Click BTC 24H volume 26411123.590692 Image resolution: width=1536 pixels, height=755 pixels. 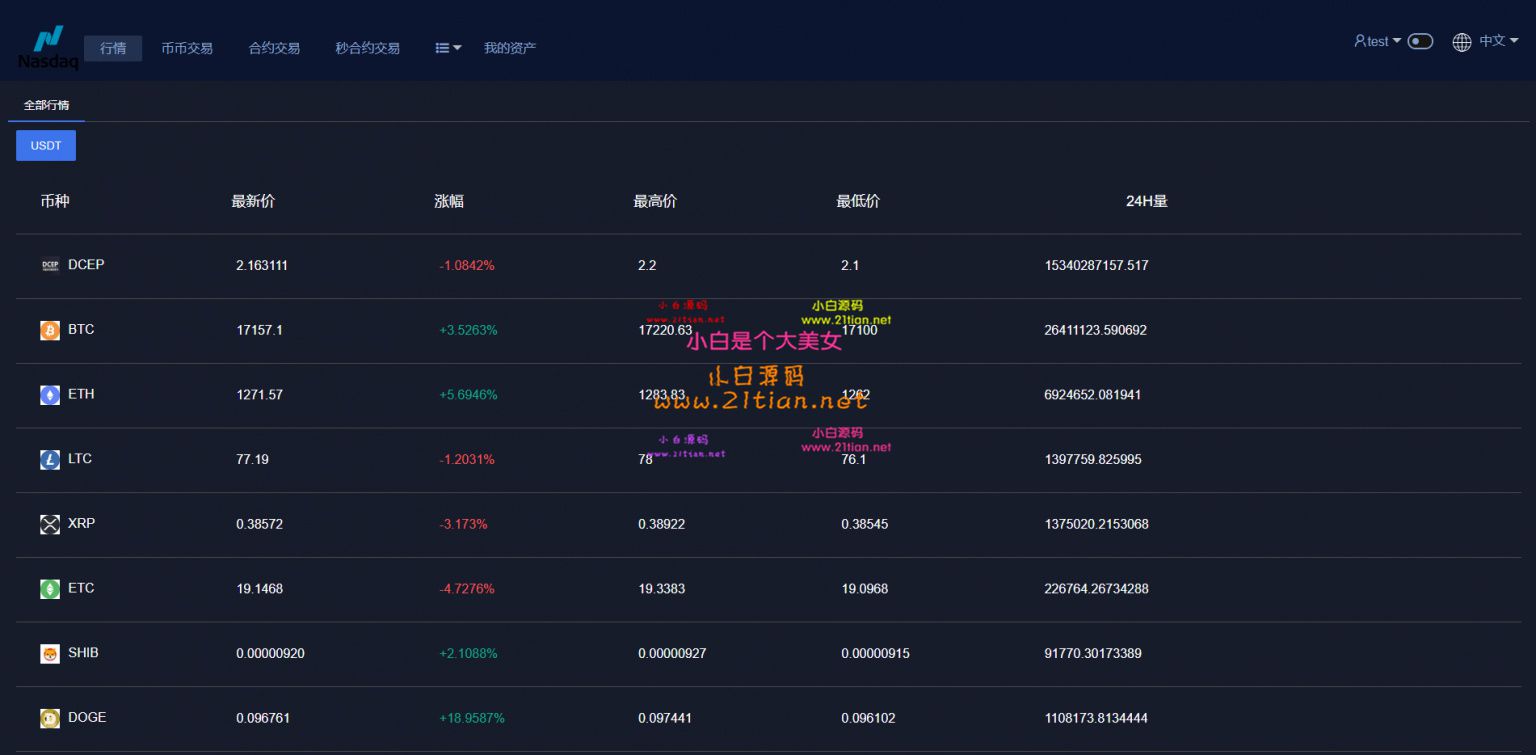[1095, 330]
